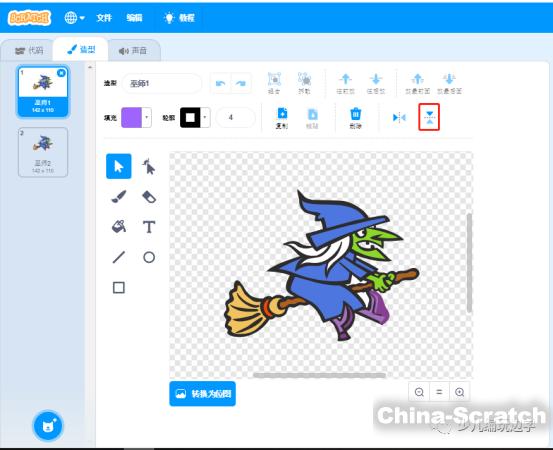
Task: Click the flip vertical icon
Action: coord(429,117)
